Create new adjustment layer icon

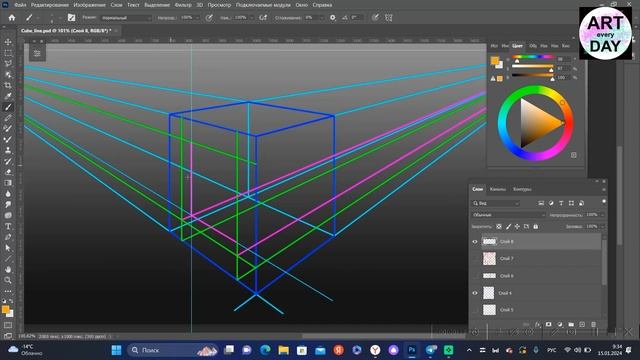(x=560, y=324)
